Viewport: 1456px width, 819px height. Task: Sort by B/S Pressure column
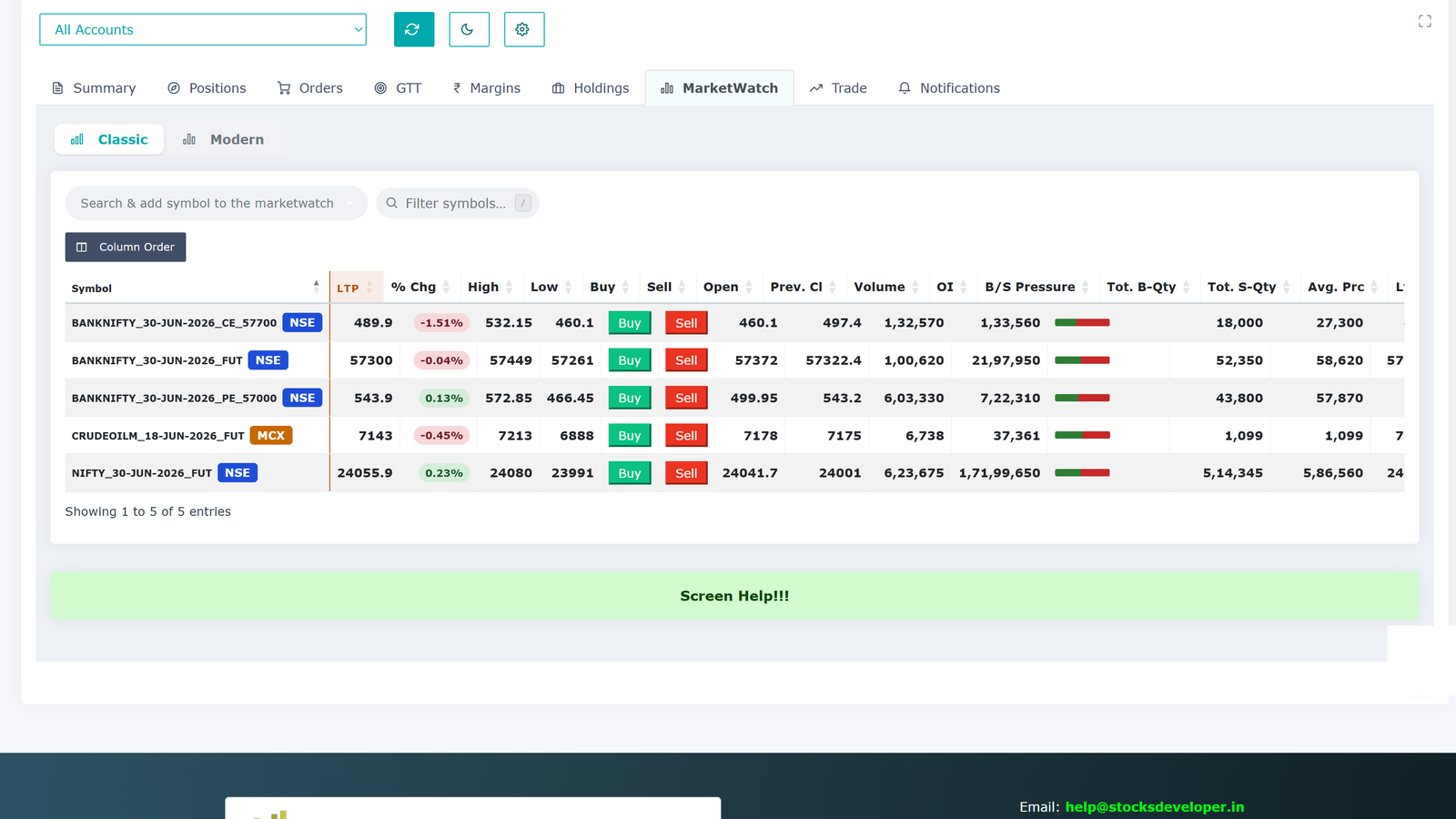[x=1038, y=287]
